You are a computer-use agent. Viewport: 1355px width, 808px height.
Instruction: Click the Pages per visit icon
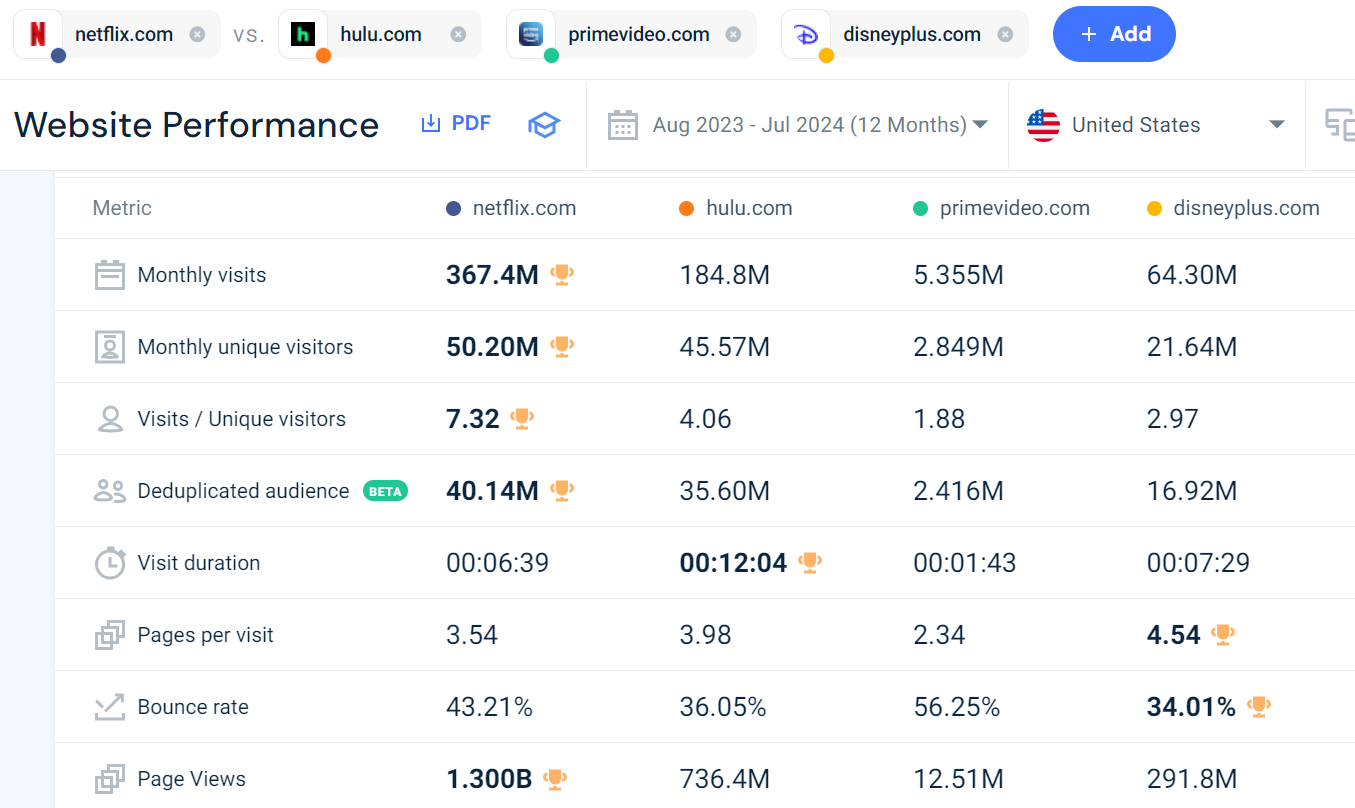click(x=109, y=635)
